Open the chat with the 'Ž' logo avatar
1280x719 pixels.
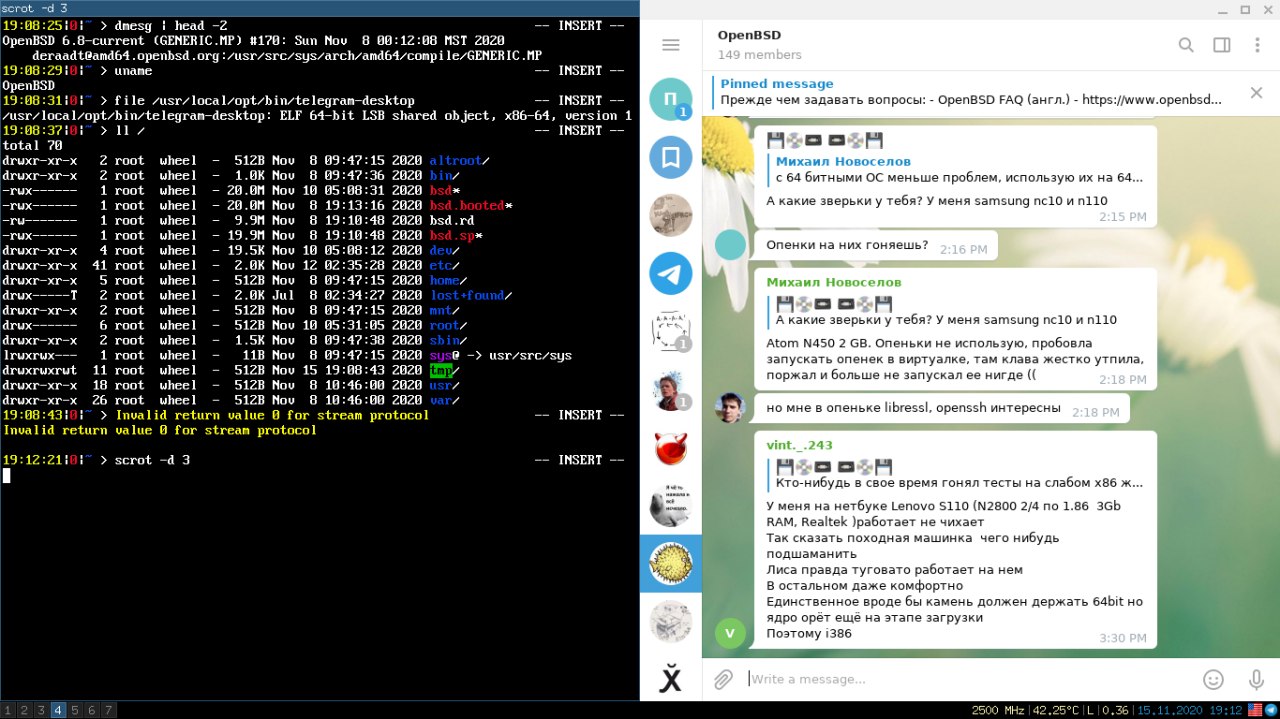coord(671,679)
